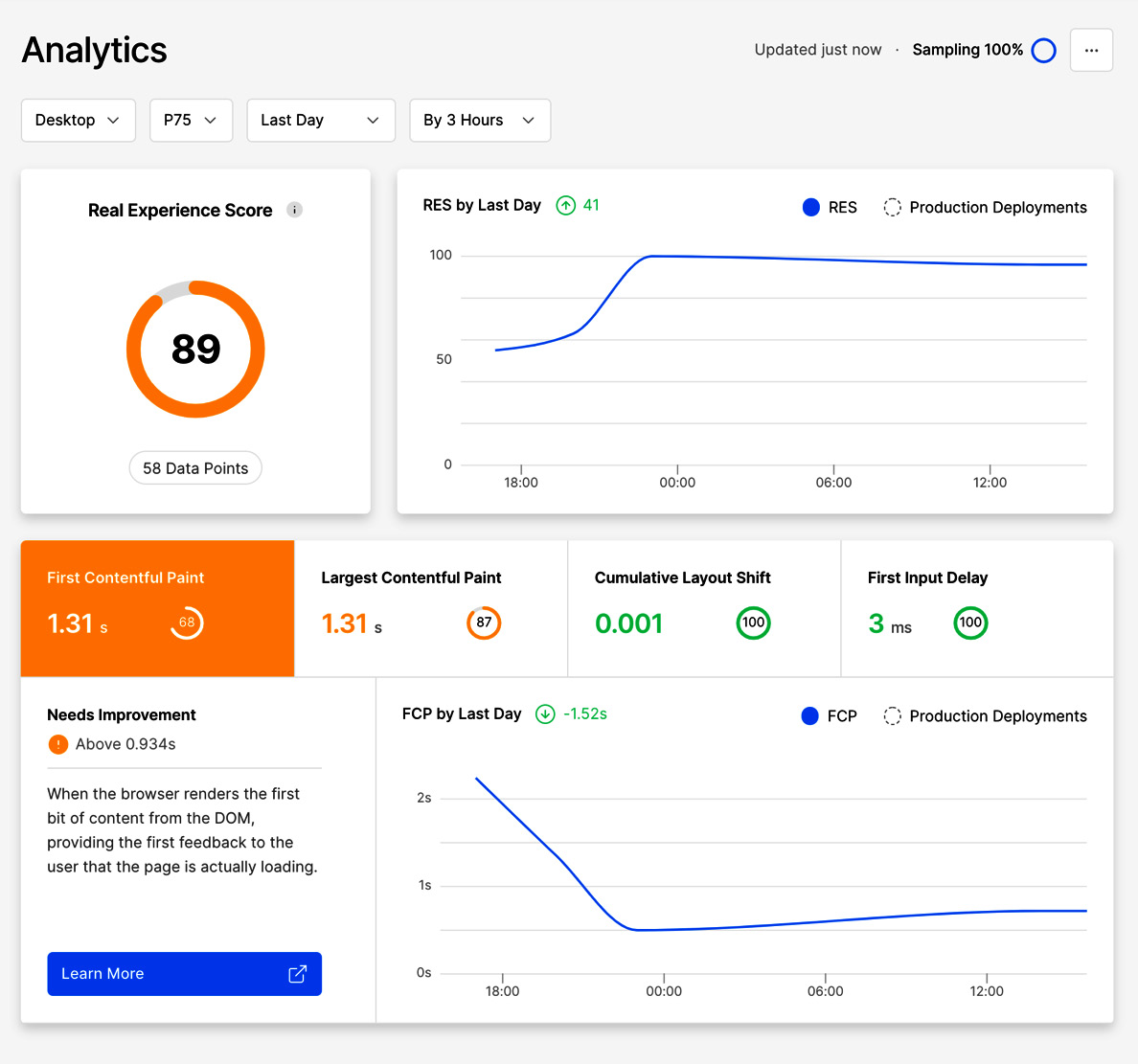Click the Sampling 100% circle indicator
This screenshot has width=1138, height=1064.
(x=1043, y=50)
